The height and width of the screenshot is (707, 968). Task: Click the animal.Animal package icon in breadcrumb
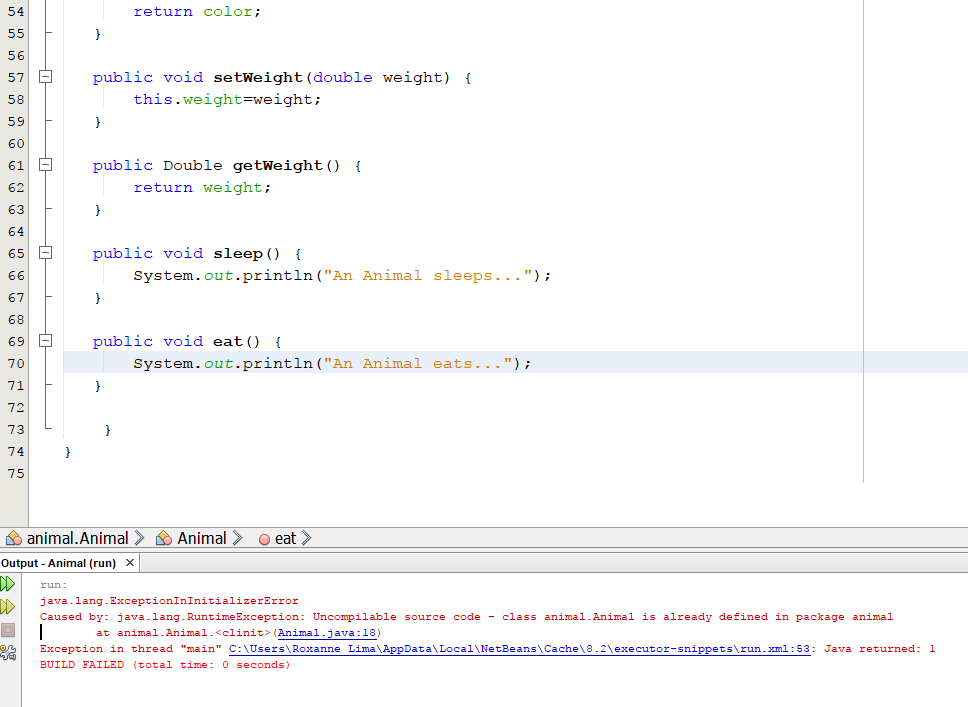[x=14, y=538]
